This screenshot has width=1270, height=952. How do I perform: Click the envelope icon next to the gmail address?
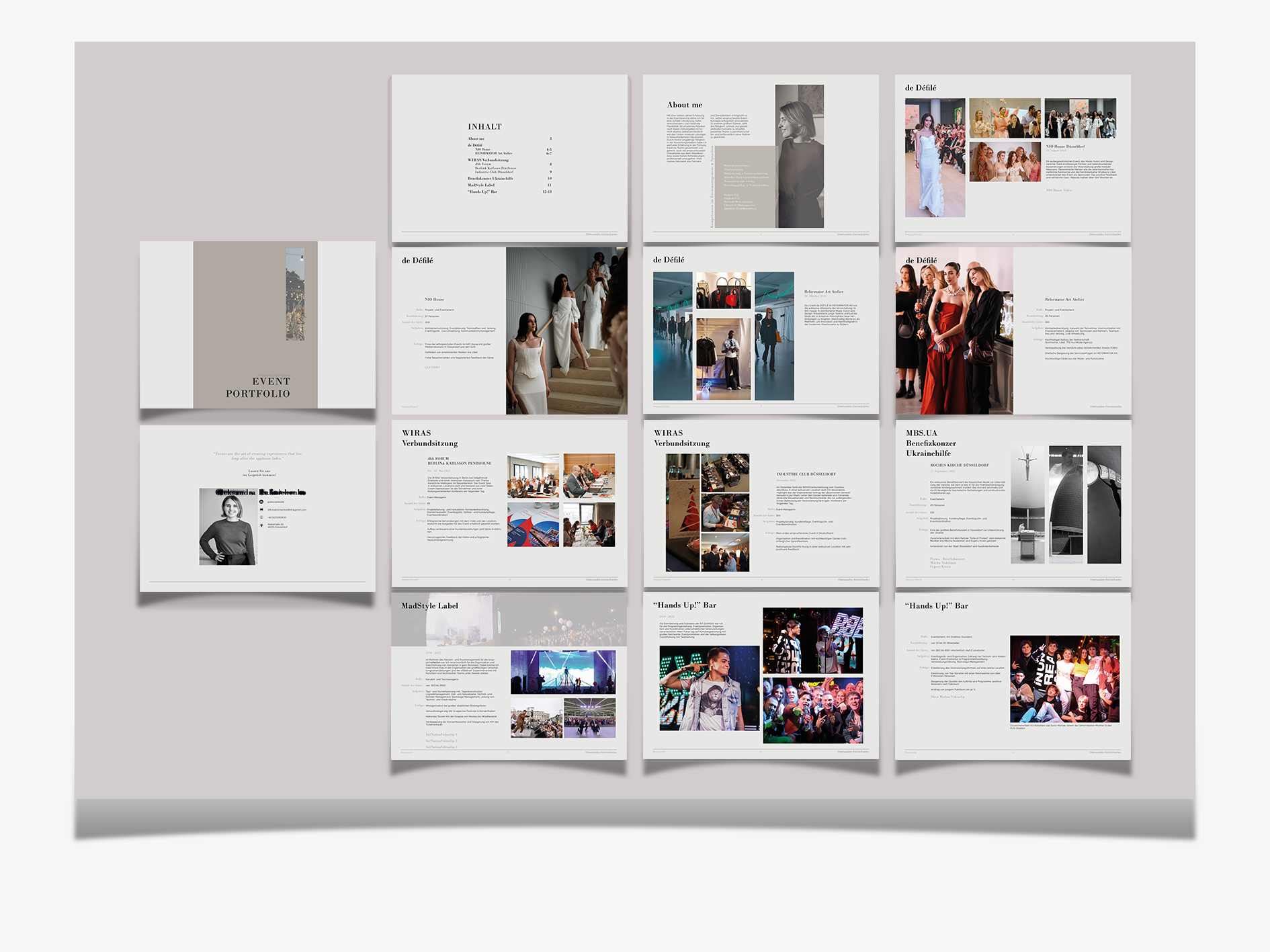click(x=261, y=510)
